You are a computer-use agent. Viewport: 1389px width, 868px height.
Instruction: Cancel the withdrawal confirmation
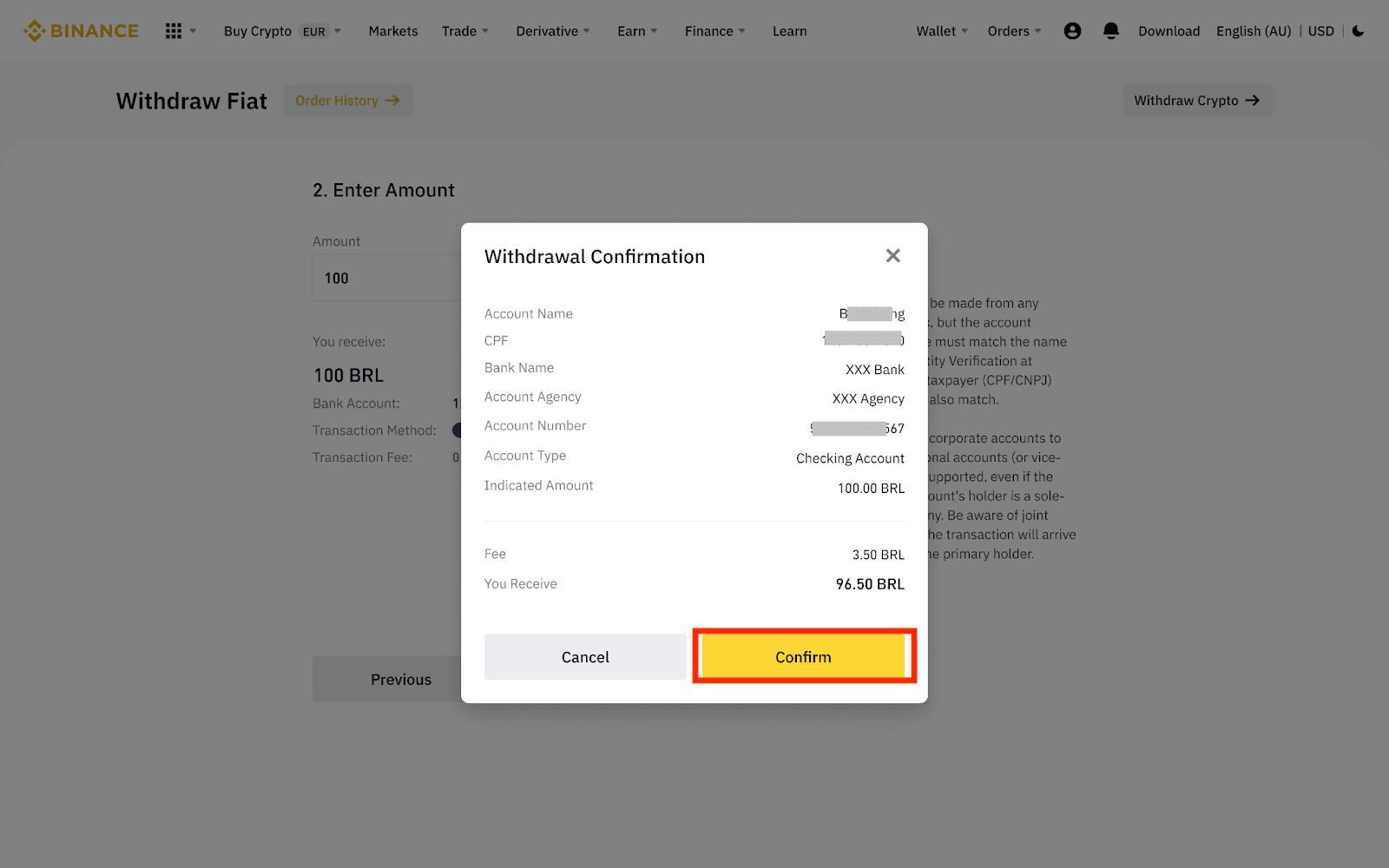(585, 657)
